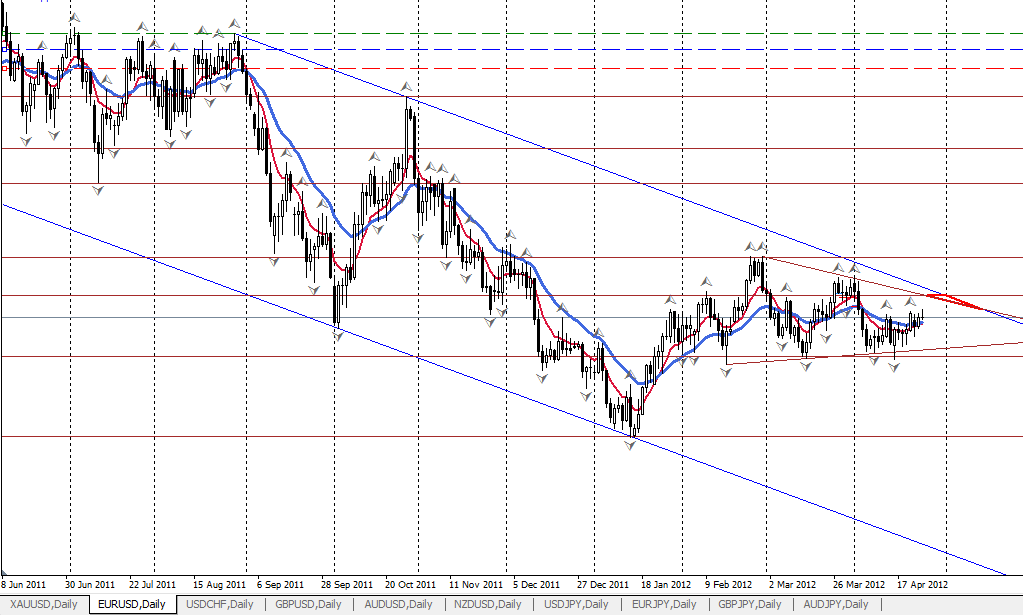The width and height of the screenshot is (1023, 615).
Task: Open the AUDUSD,Daily chart tab
Action: (x=399, y=605)
